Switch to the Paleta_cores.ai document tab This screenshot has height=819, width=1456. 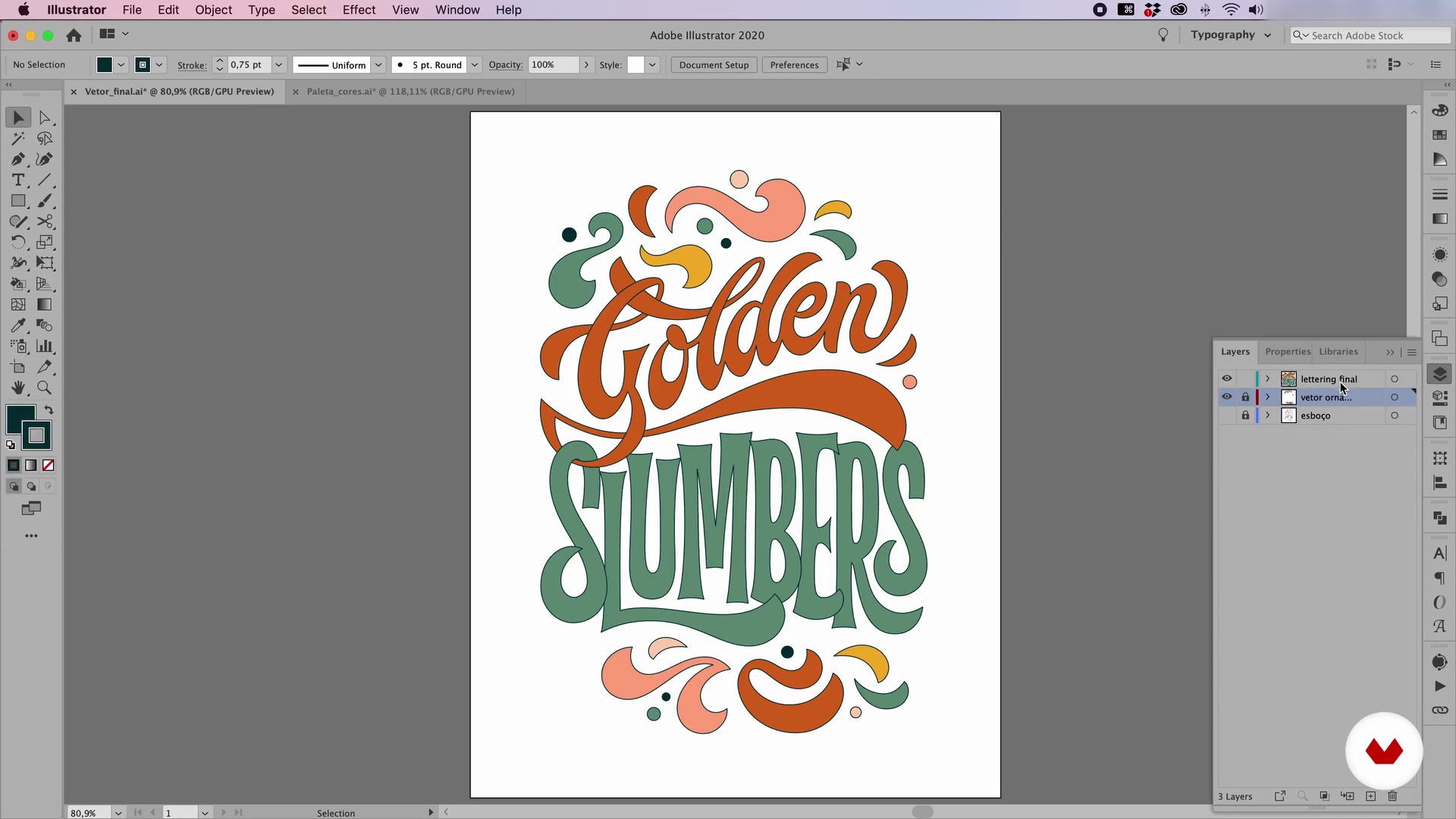[410, 92]
